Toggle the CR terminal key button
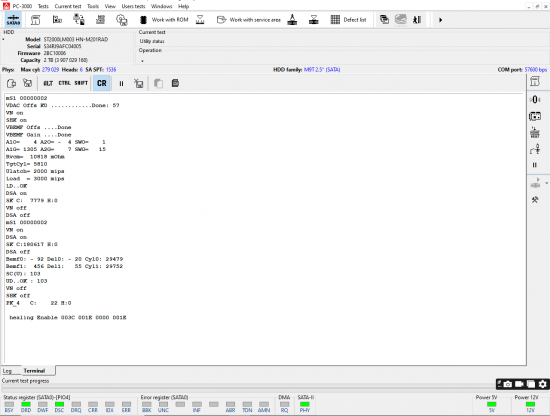The width and height of the screenshot is (550, 416). click(x=102, y=83)
